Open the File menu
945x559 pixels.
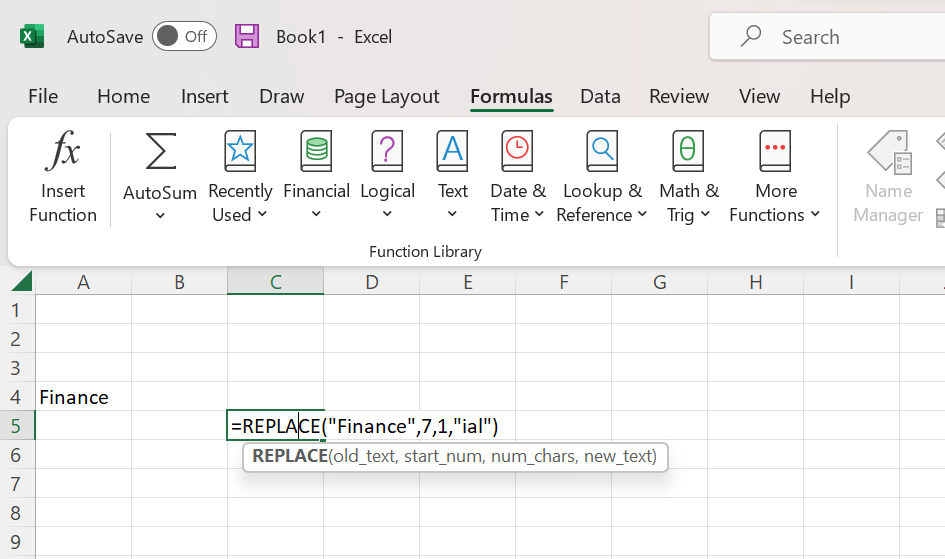pos(43,97)
